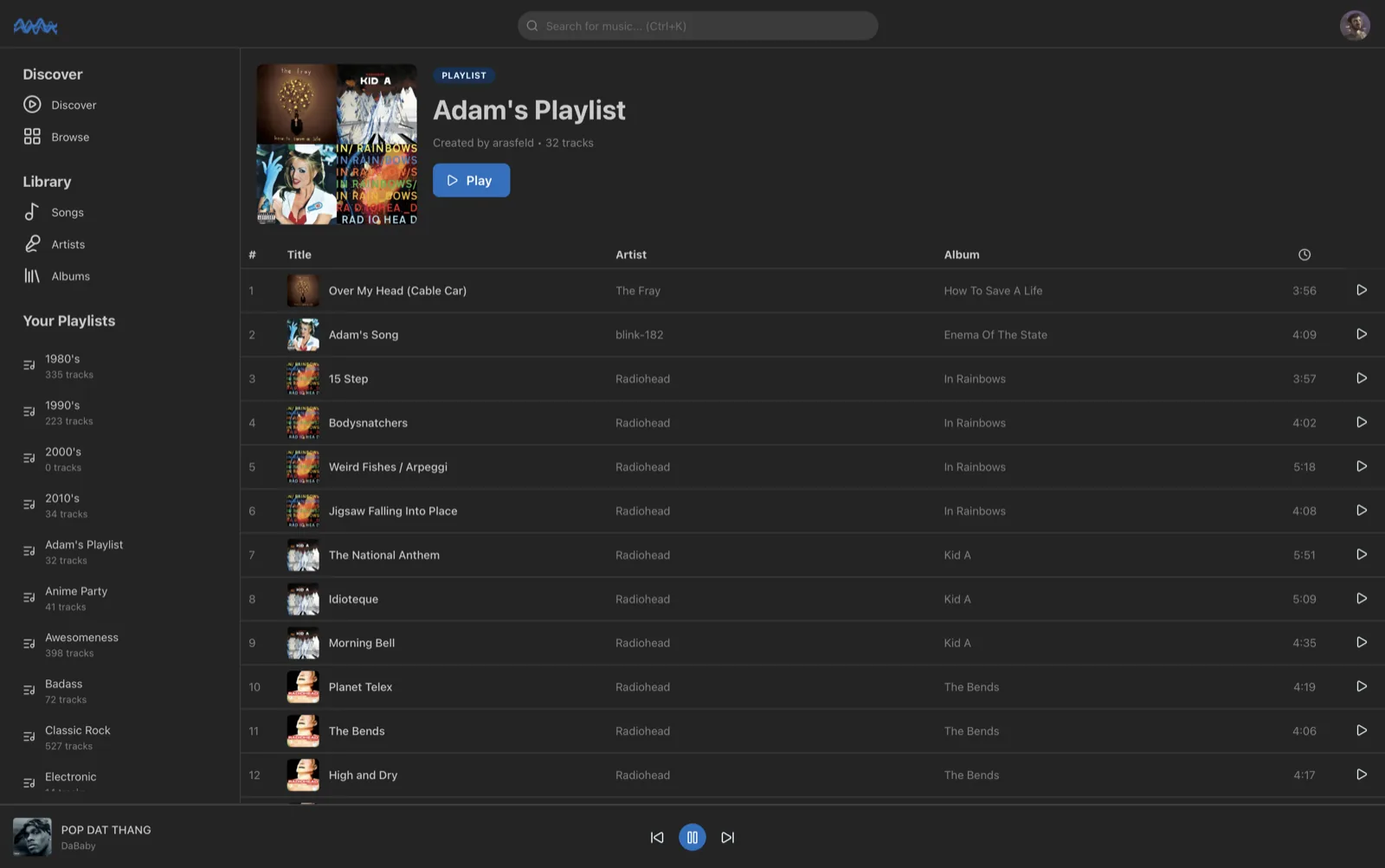Play The Bends track row icon
Viewport: 1385px width, 868px height.
click(x=1362, y=730)
